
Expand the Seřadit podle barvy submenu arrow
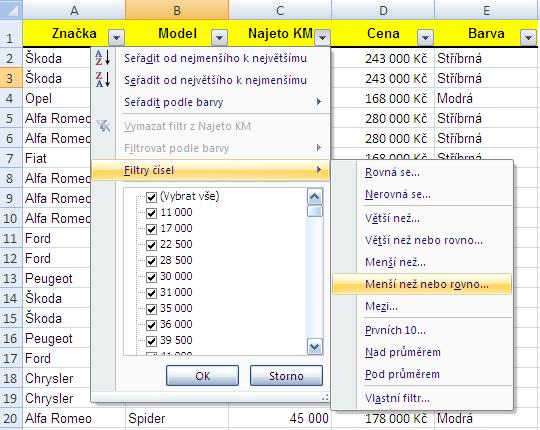pyautogui.click(x=319, y=102)
